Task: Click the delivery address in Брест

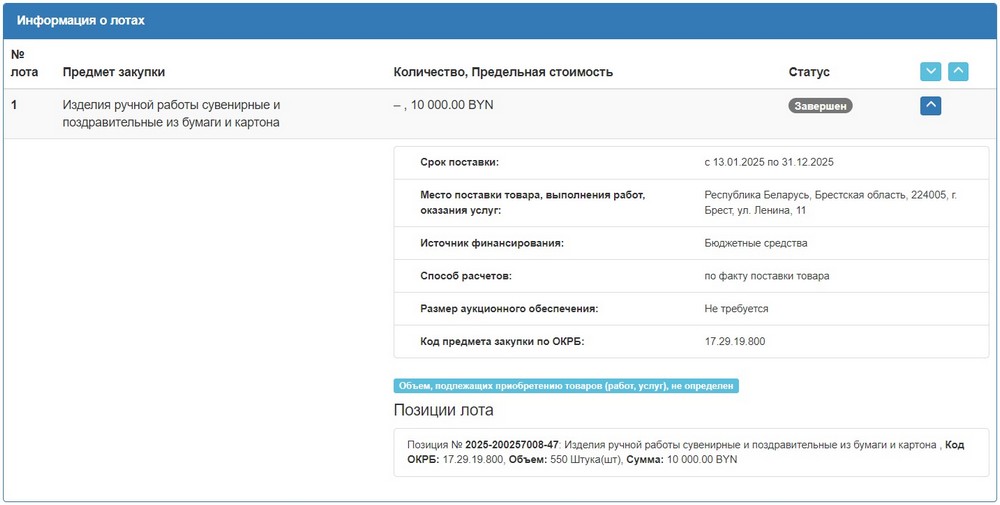Action: point(829,202)
